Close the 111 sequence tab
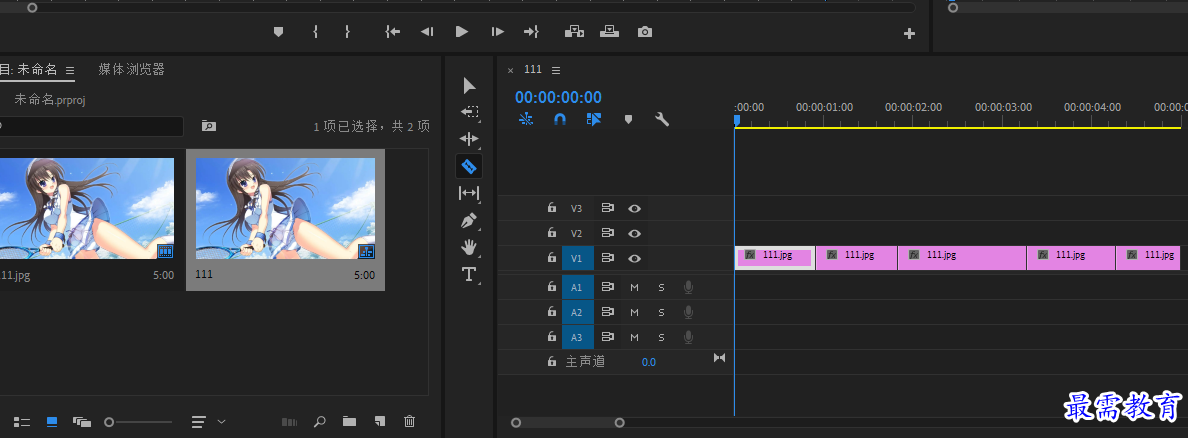 click(x=510, y=70)
